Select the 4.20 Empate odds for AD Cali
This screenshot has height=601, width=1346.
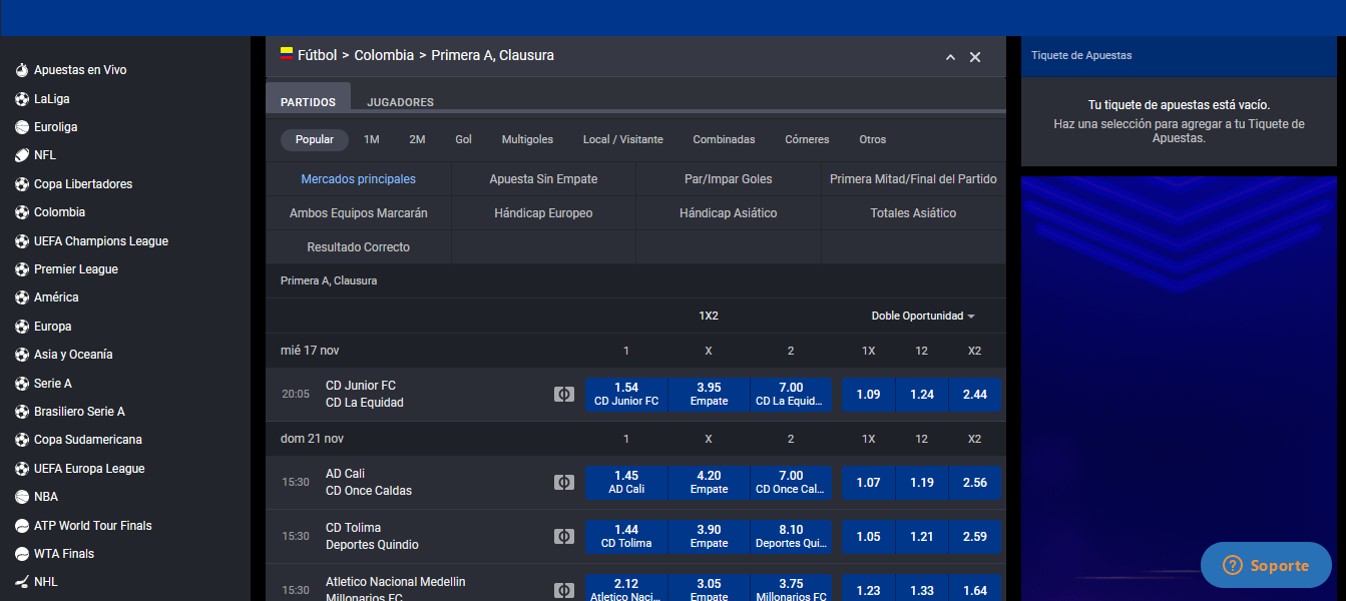click(709, 482)
